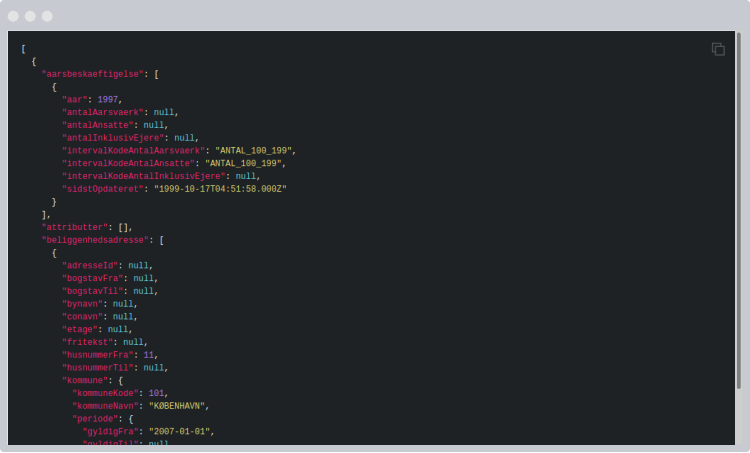
Task: Click the "beliggenhedsadresse" key
Action: pyautogui.click(x=95, y=240)
